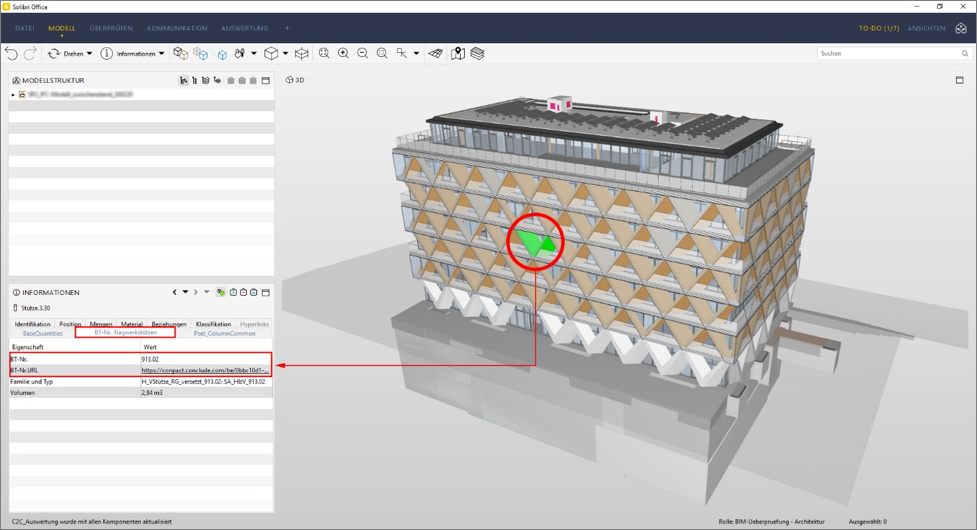Click the zoom out magnifier icon

click(363, 53)
